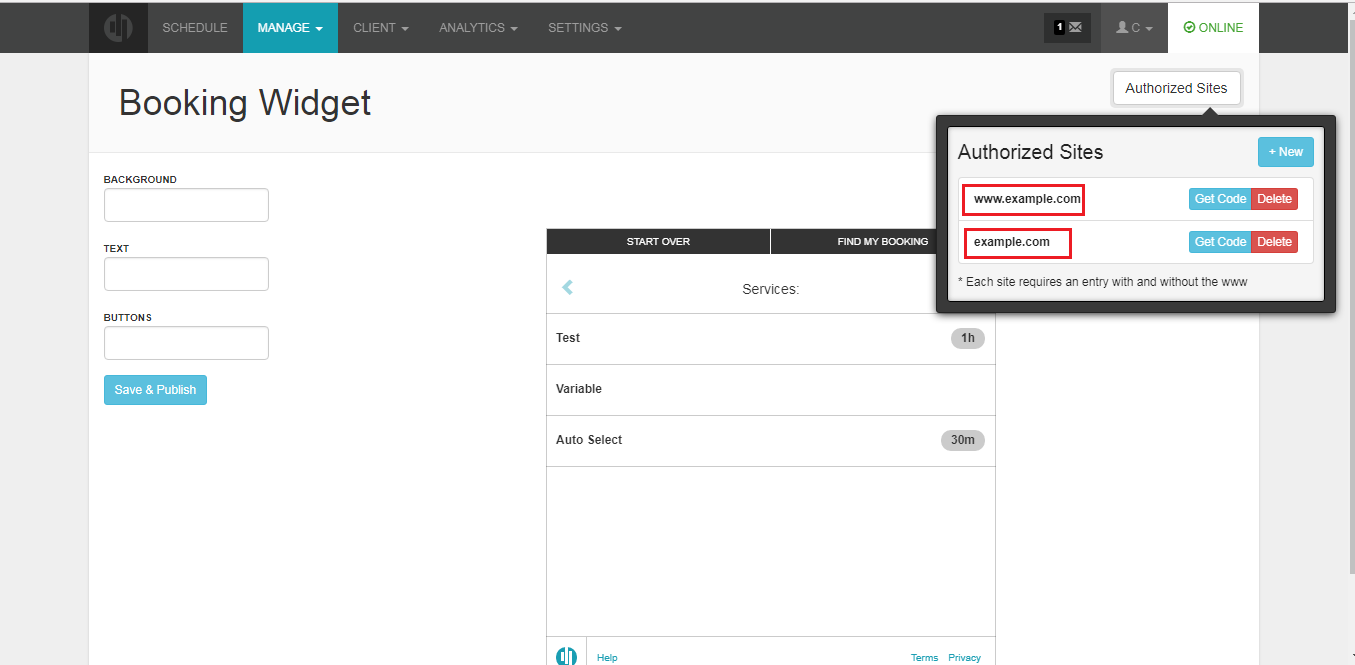Open the Schedule menu item
This screenshot has width=1355, height=665.
point(195,28)
